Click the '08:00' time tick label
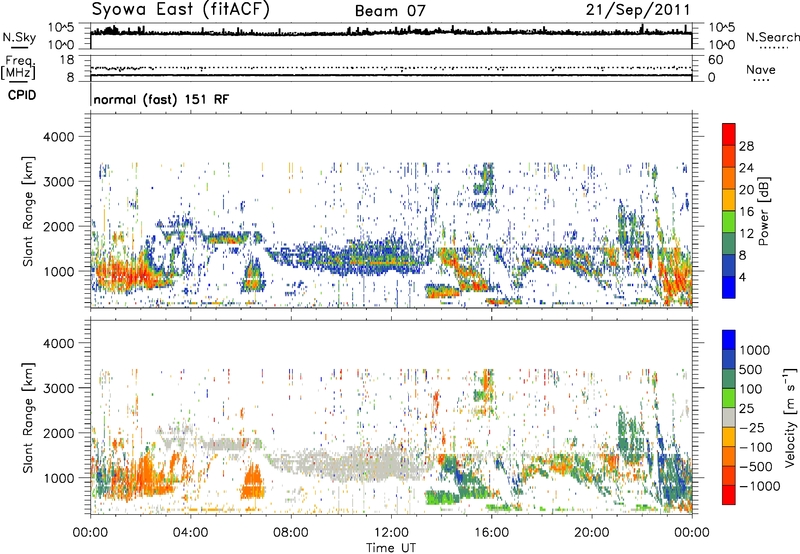Image resolution: width=800 pixels, height=554 pixels. [291, 533]
